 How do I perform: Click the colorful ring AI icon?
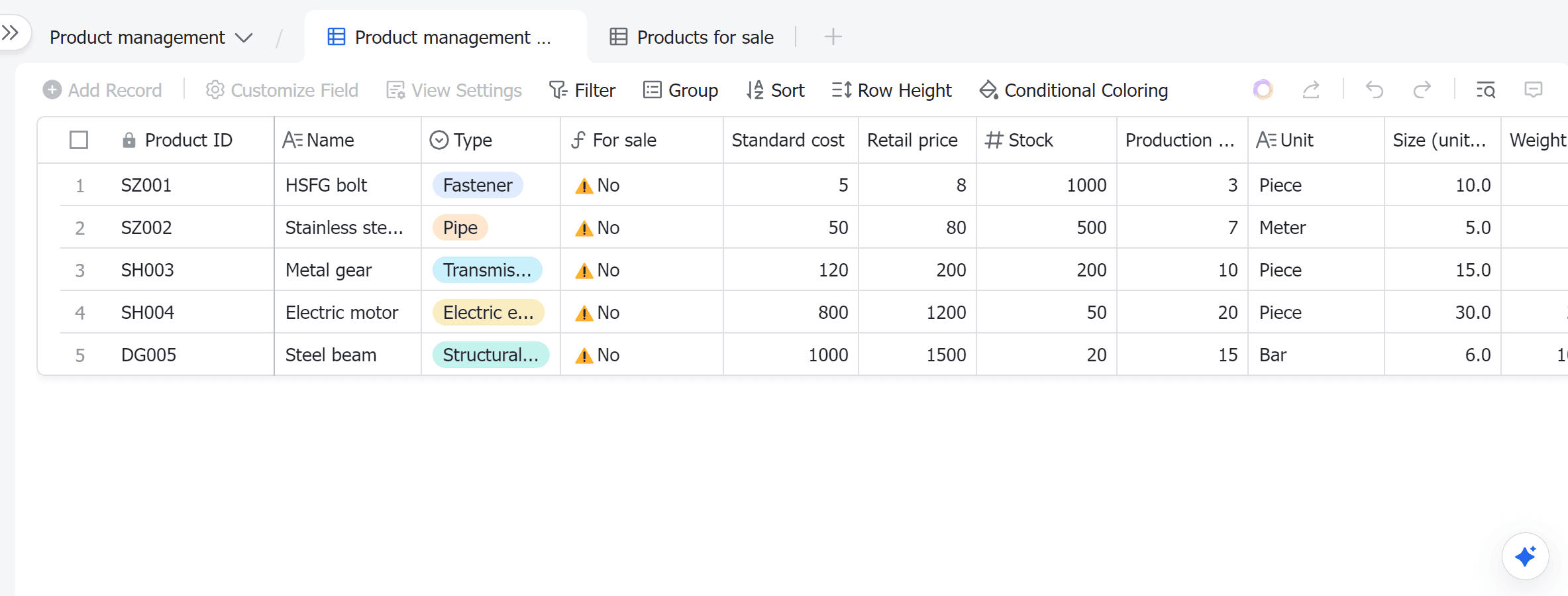(1263, 89)
